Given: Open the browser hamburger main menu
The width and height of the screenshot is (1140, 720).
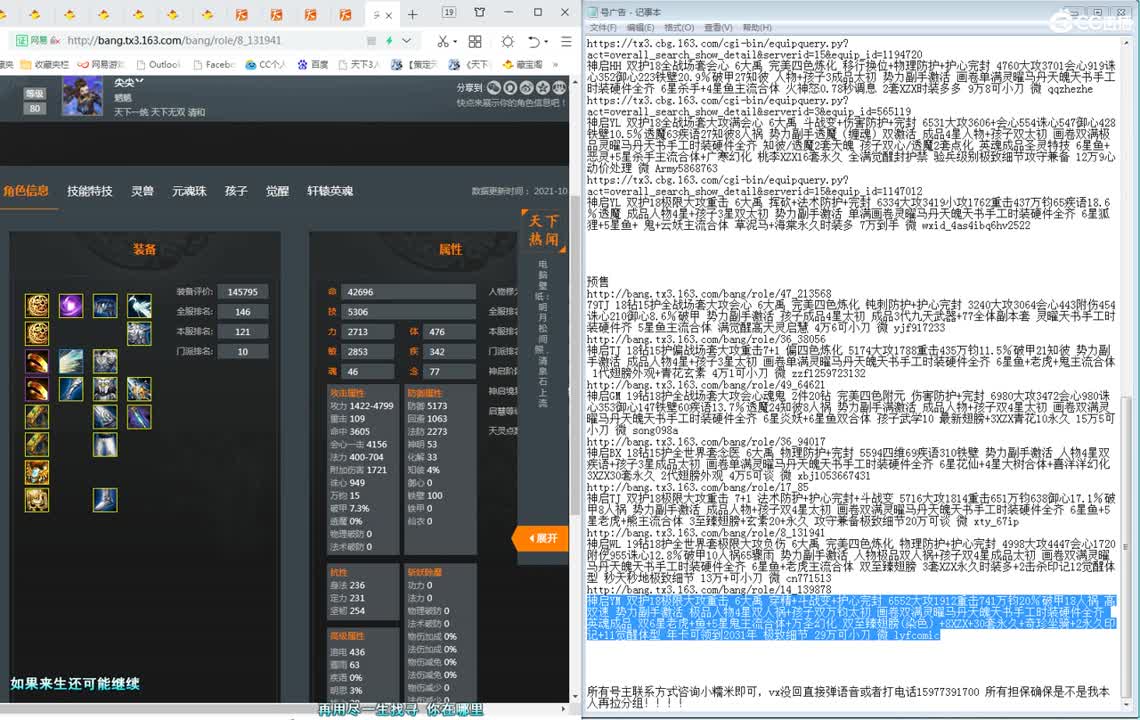Looking at the screenshot, I should (x=565, y=41).
